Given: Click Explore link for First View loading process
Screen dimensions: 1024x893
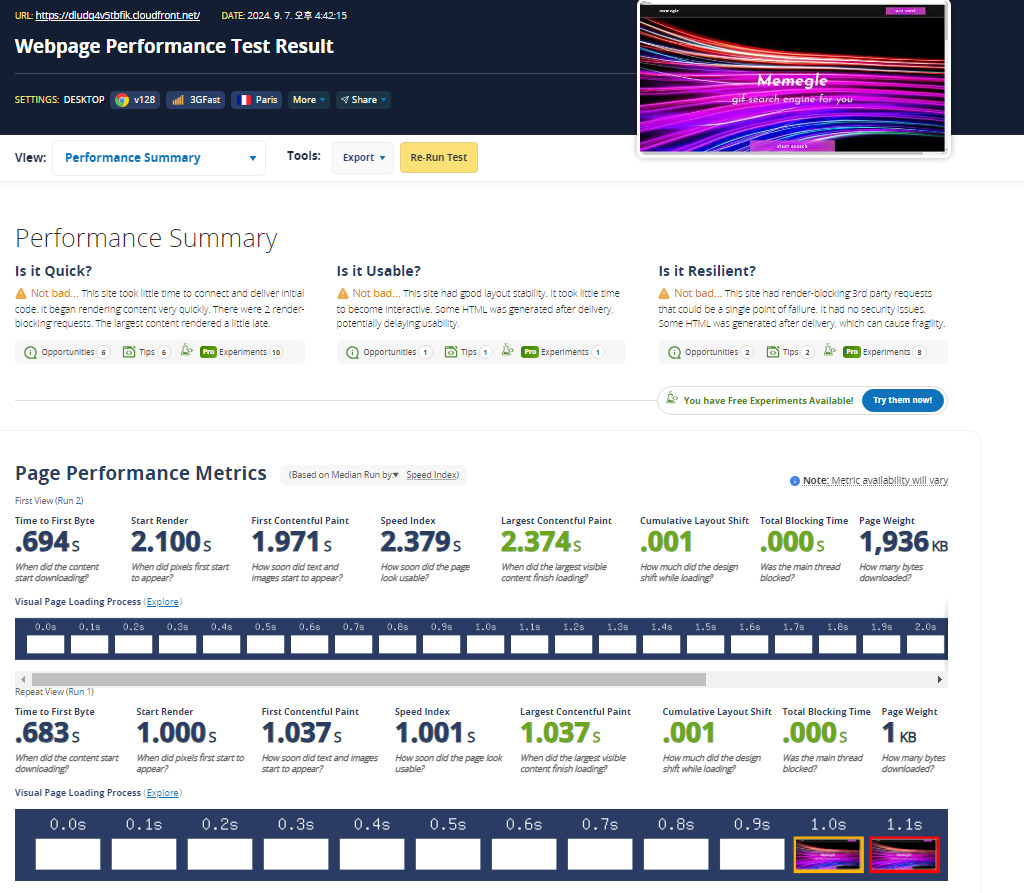Looking at the screenshot, I should [163, 602].
